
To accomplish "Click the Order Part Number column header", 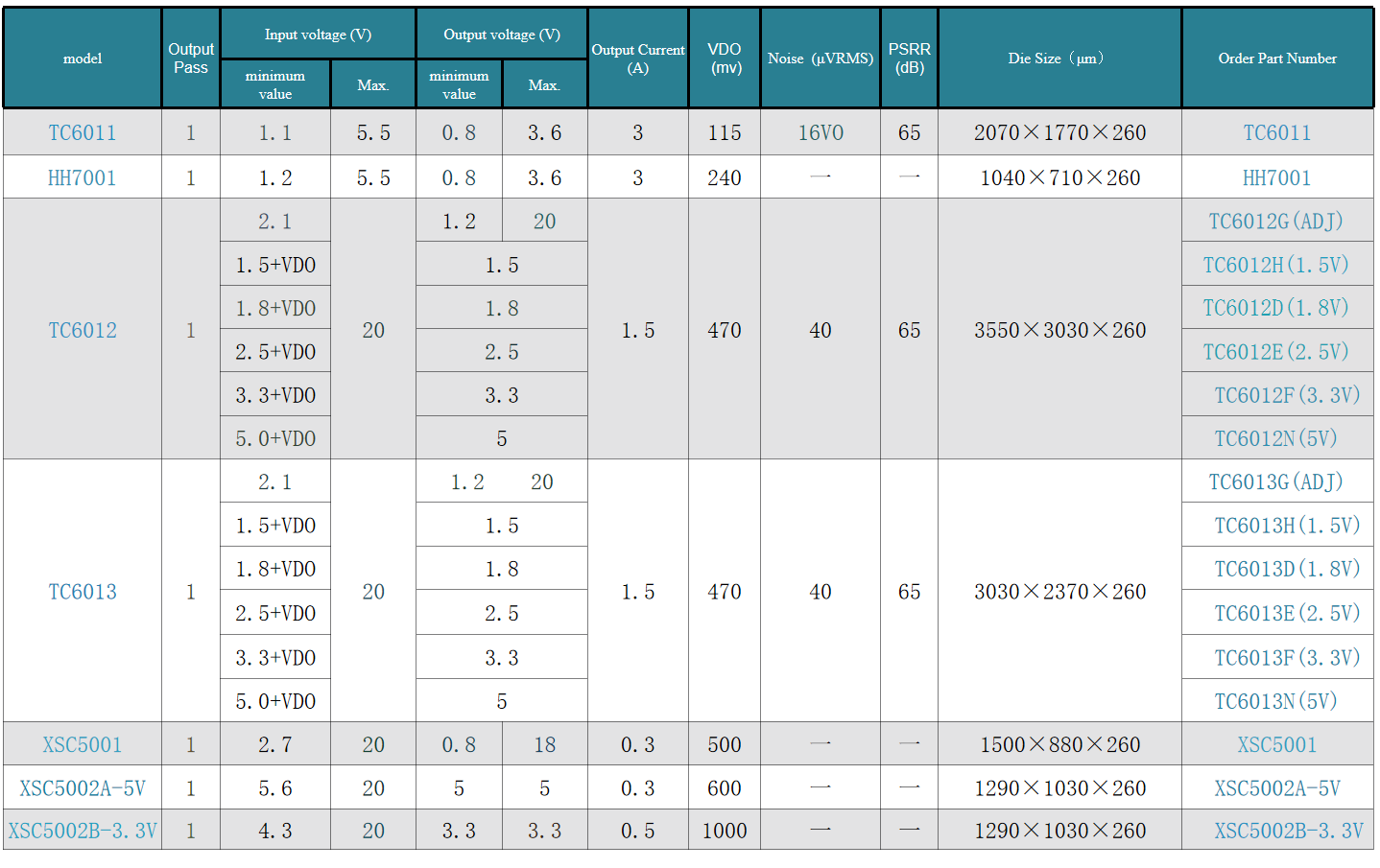I will (x=1277, y=59).
